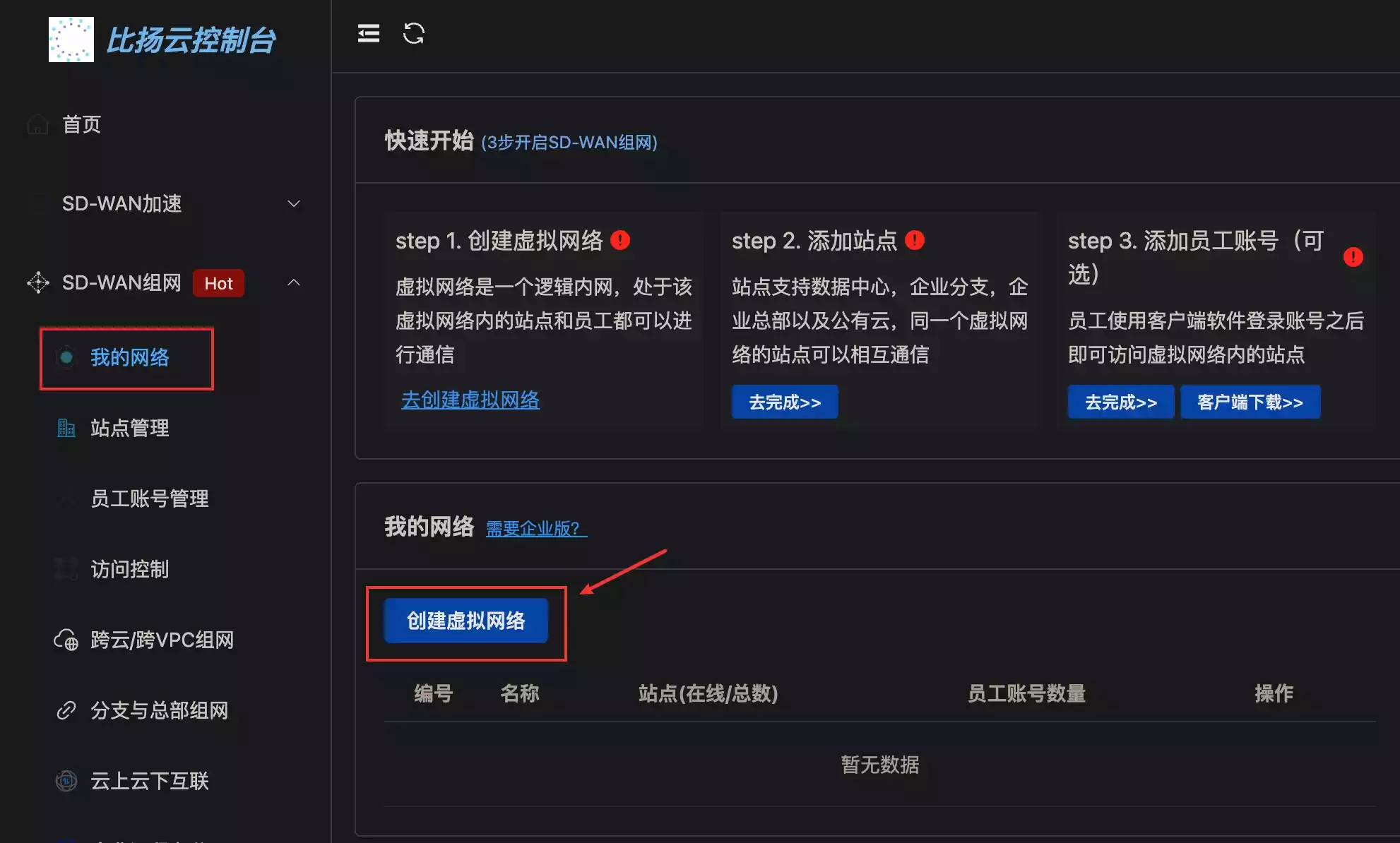Click the refresh icon in top bar
Viewport: 1400px width, 843px height.
click(413, 33)
